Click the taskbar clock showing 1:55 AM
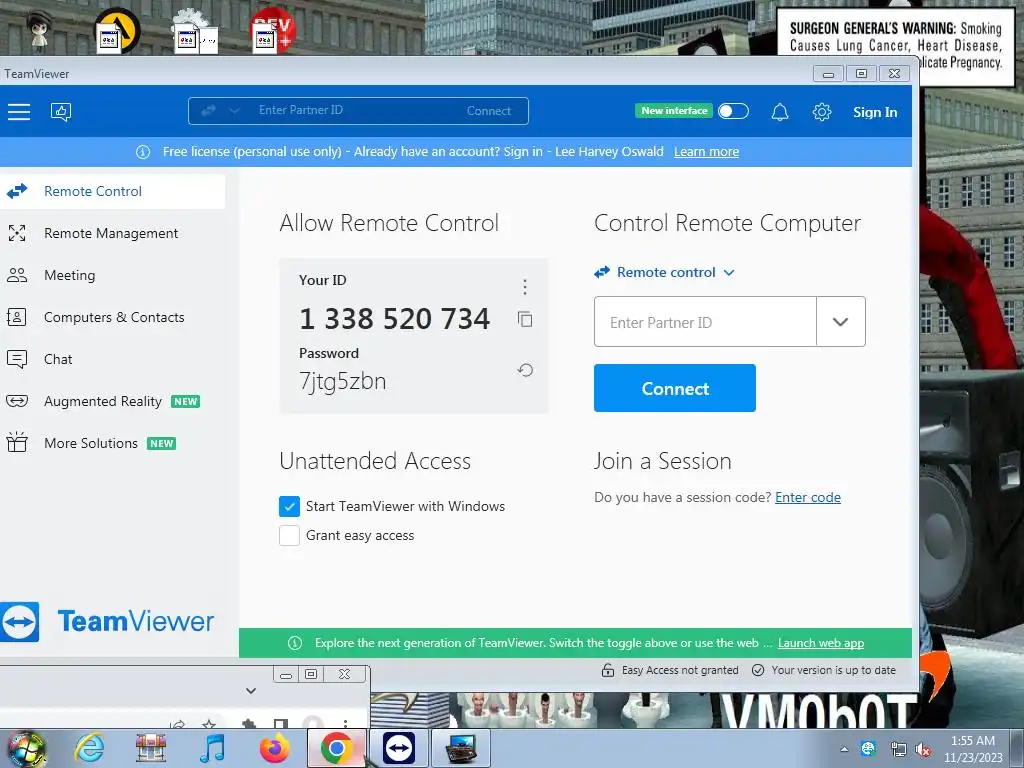1024x768 pixels. [x=973, y=749]
